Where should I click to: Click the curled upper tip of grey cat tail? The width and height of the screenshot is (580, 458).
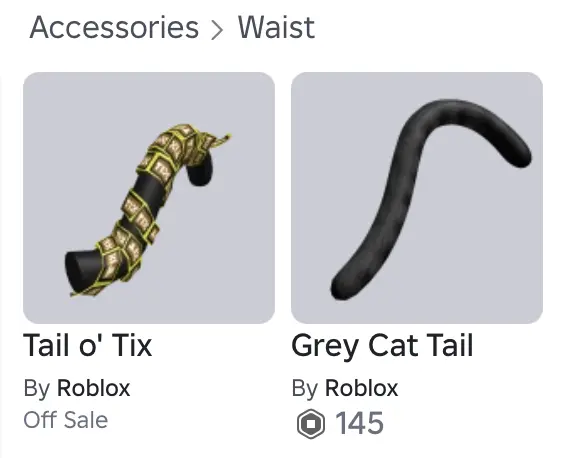click(x=516, y=152)
